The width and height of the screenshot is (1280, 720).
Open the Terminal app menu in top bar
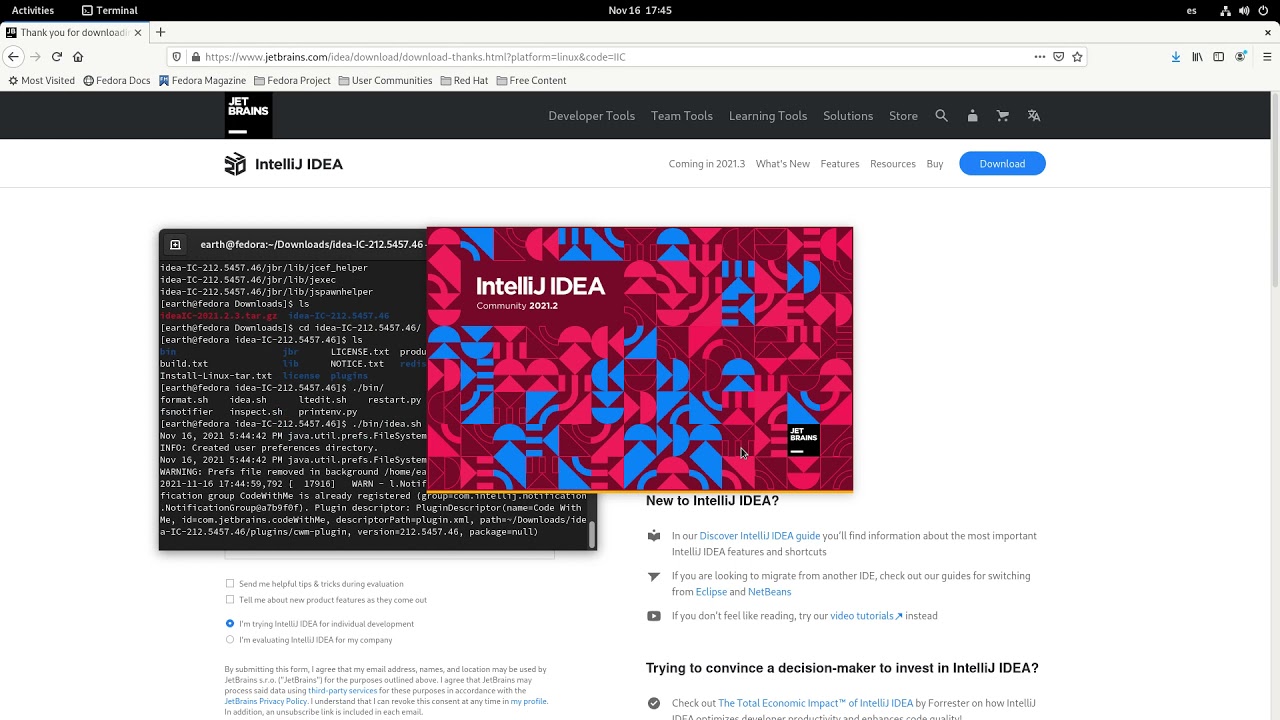point(110,10)
